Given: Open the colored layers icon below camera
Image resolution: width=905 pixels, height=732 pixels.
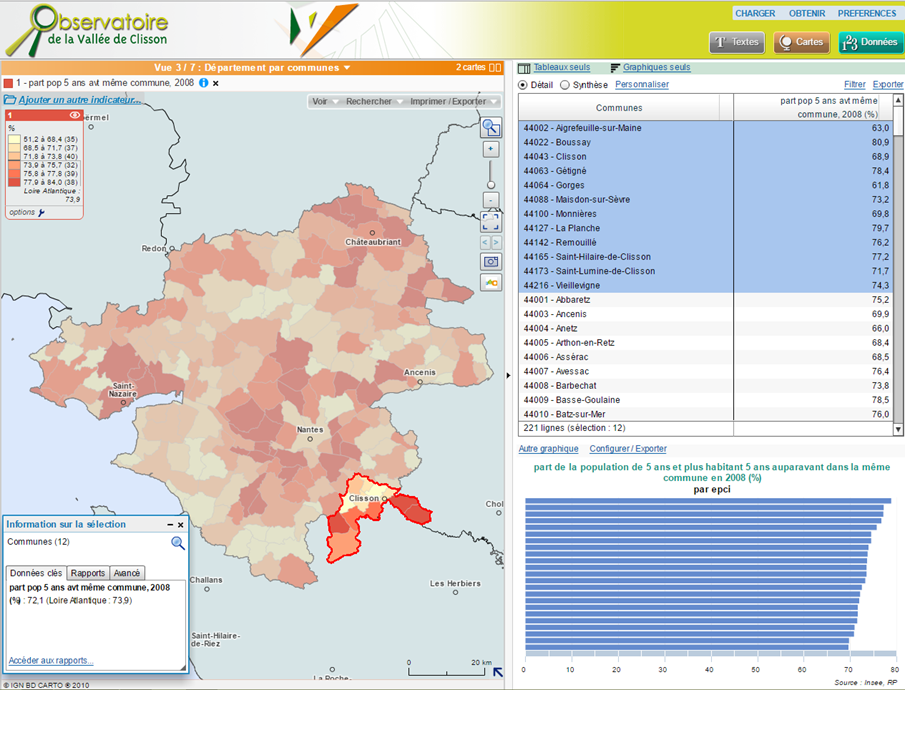Looking at the screenshot, I should pyautogui.click(x=491, y=282).
